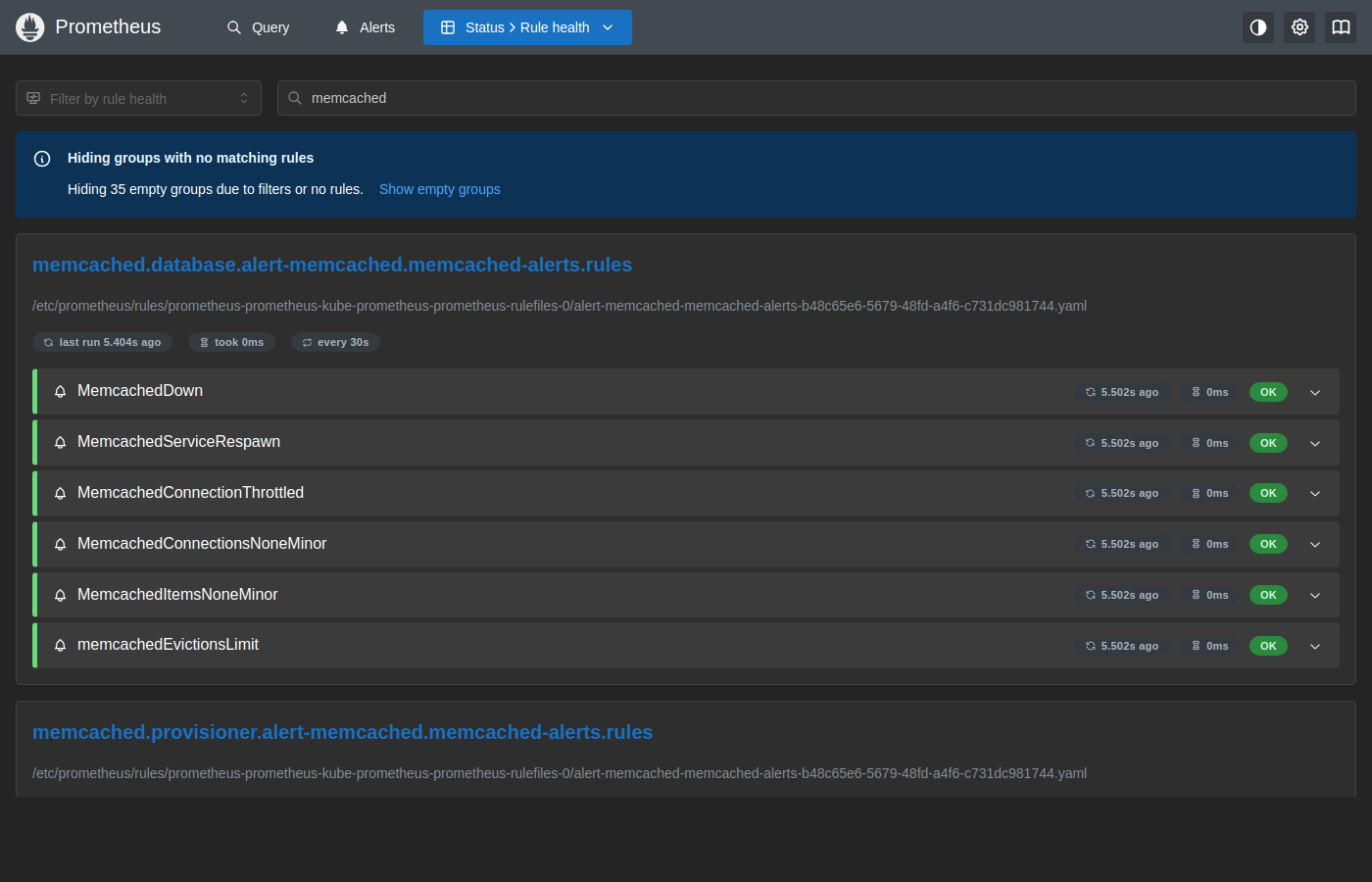Click the 0ms badge on memcachedEvictionsLimit
The width and height of the screenshot is (1372, 882).
pyautogui.click(x=1210, y=646)
